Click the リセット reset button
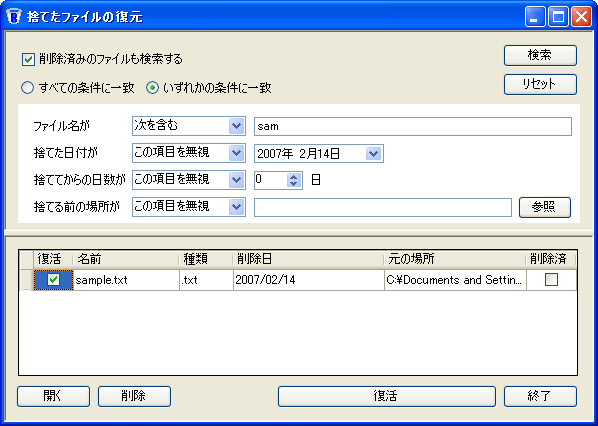598x426 pixels. [x=540, y=84]
